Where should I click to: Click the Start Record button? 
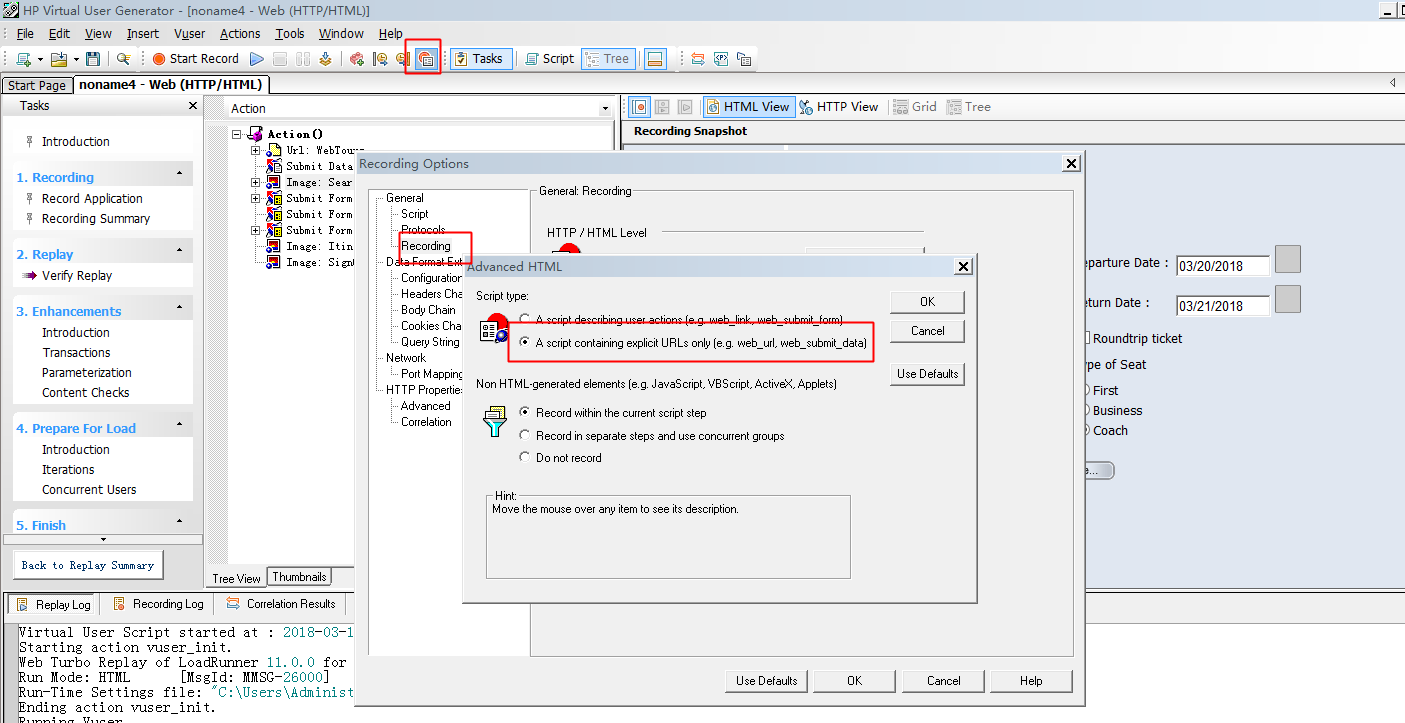(195, 59)
